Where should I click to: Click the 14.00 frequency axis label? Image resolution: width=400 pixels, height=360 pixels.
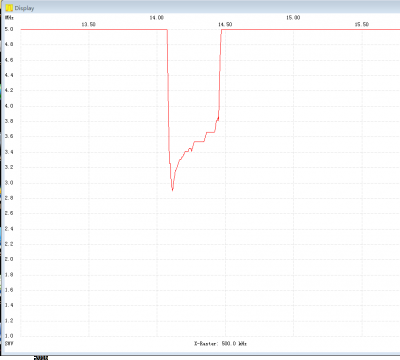pyautogui.click(x=157, y=18)
